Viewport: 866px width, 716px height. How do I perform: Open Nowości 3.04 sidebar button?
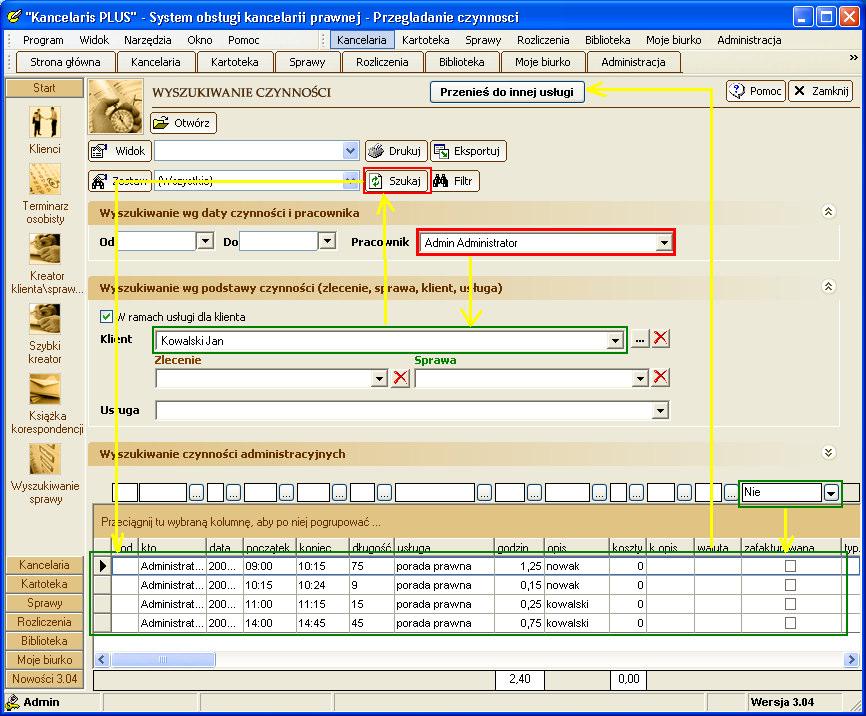point(44,678)
